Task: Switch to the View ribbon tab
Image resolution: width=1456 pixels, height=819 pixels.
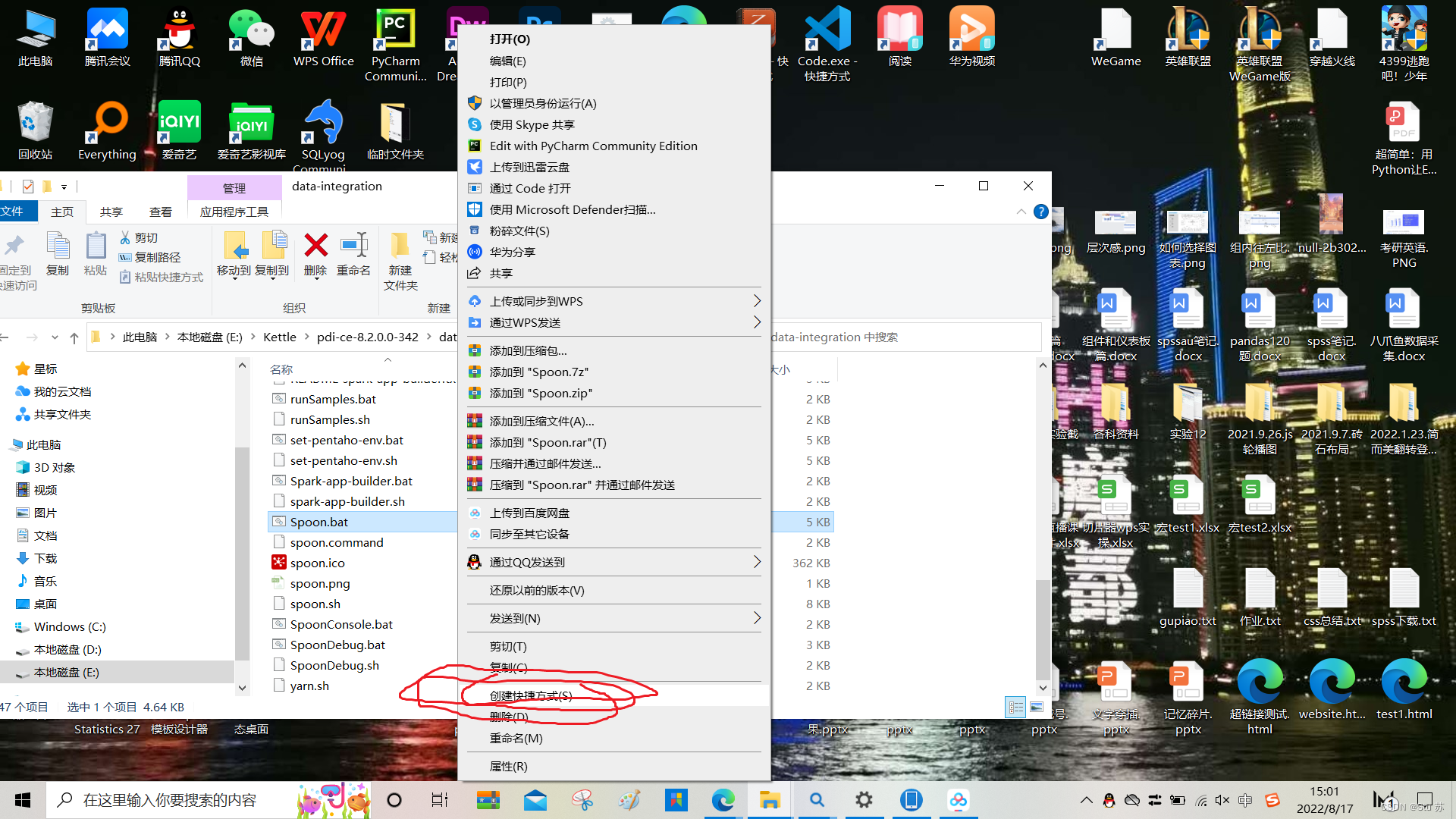Action: pyautogui.click(x=161, y=212)
